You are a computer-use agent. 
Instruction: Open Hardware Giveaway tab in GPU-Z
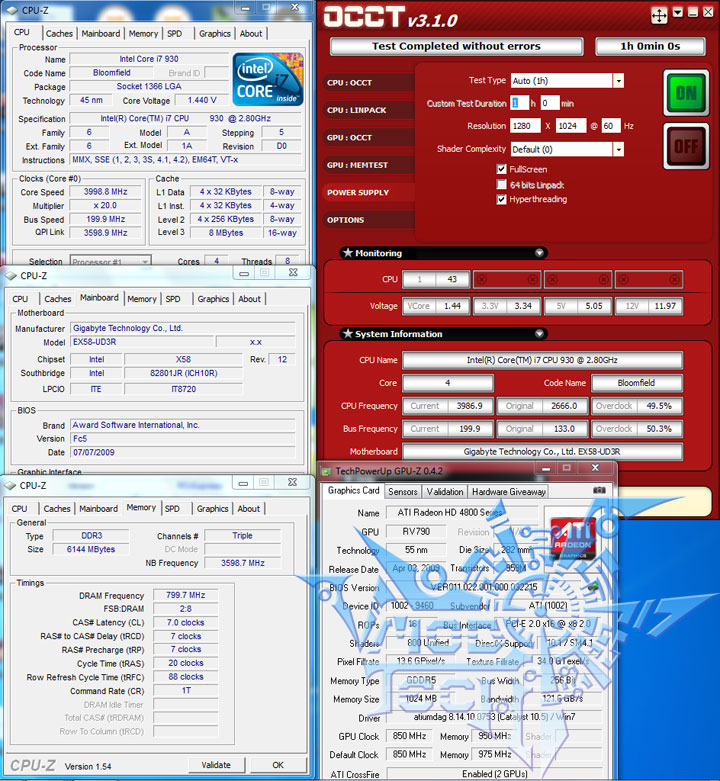click(508, 492)
